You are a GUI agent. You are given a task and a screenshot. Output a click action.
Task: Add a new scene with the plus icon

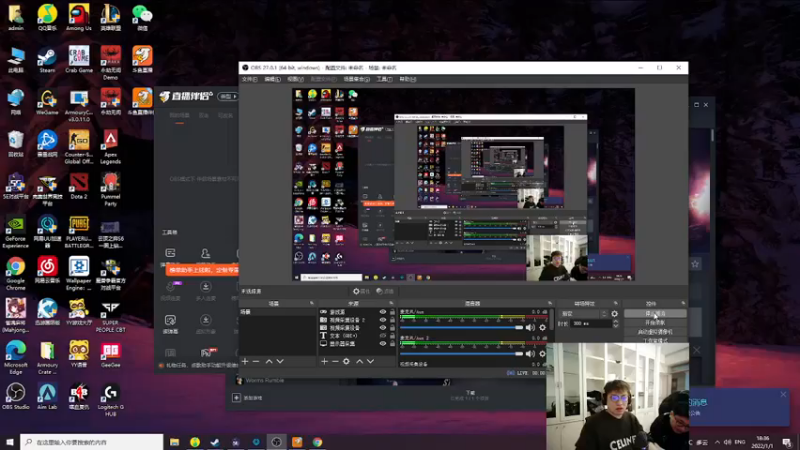[245, 361]
